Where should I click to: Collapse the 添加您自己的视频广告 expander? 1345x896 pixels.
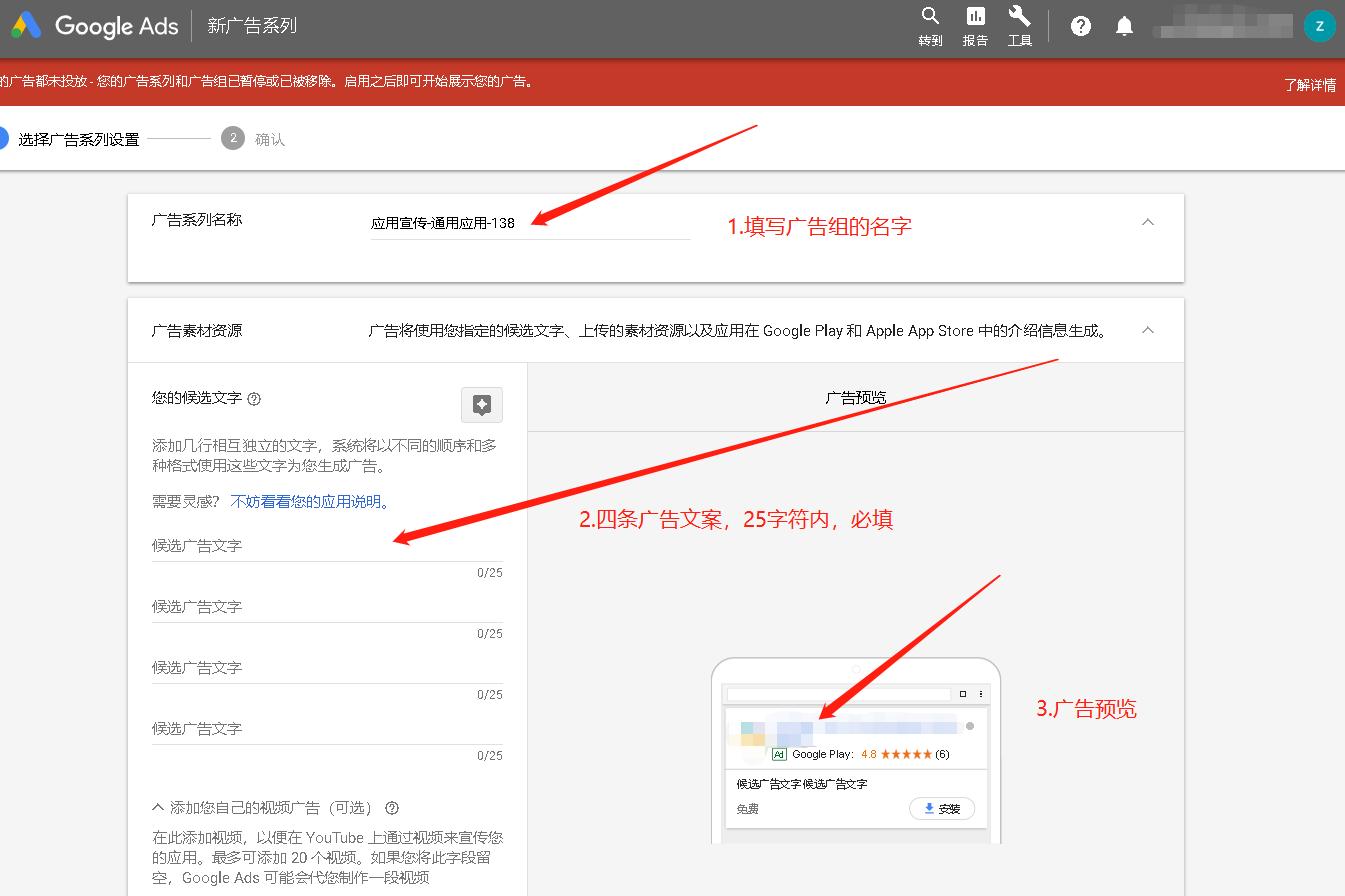[158, 808]
